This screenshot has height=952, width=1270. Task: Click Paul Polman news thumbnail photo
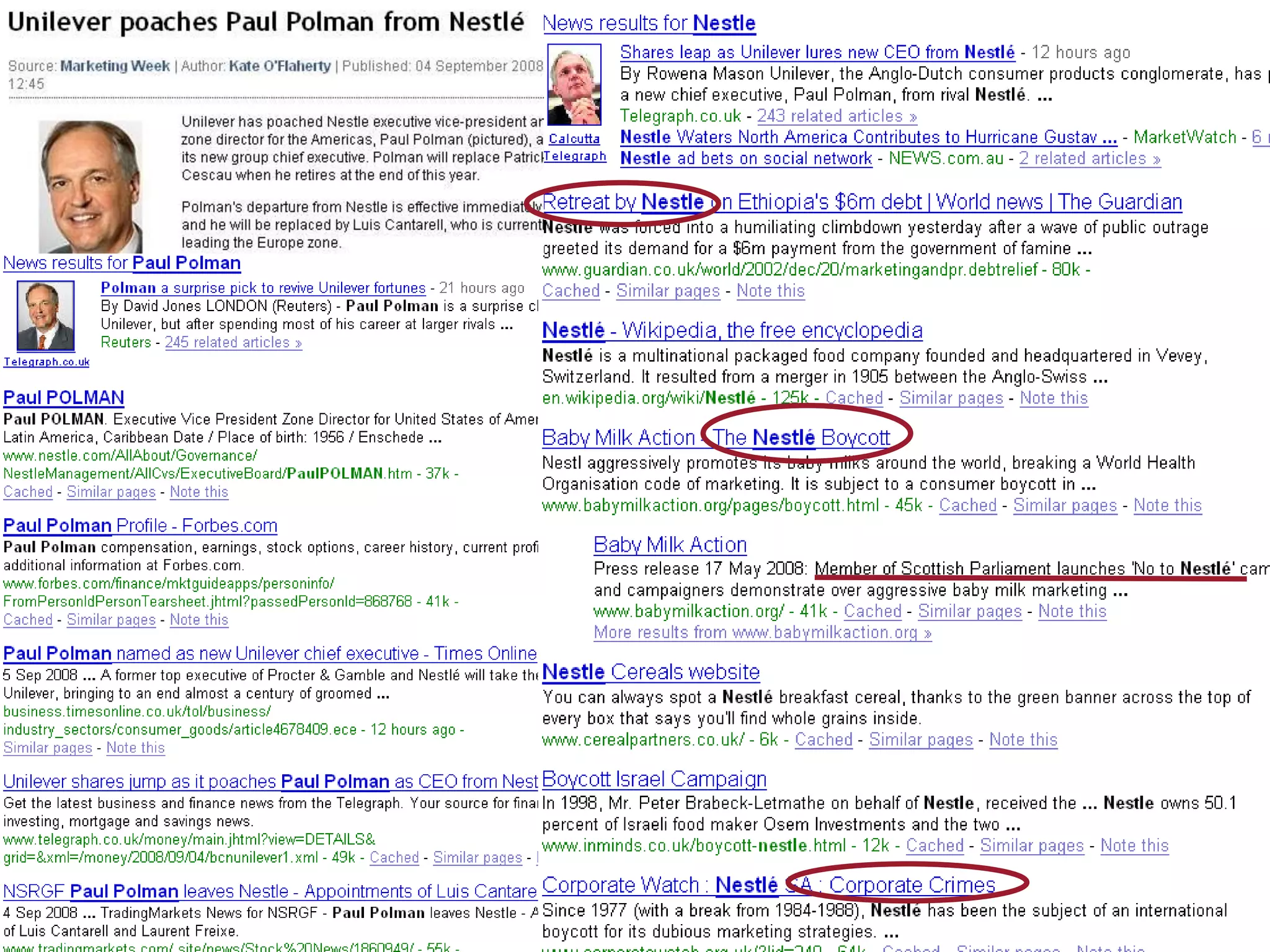click(x=45, y=315)
